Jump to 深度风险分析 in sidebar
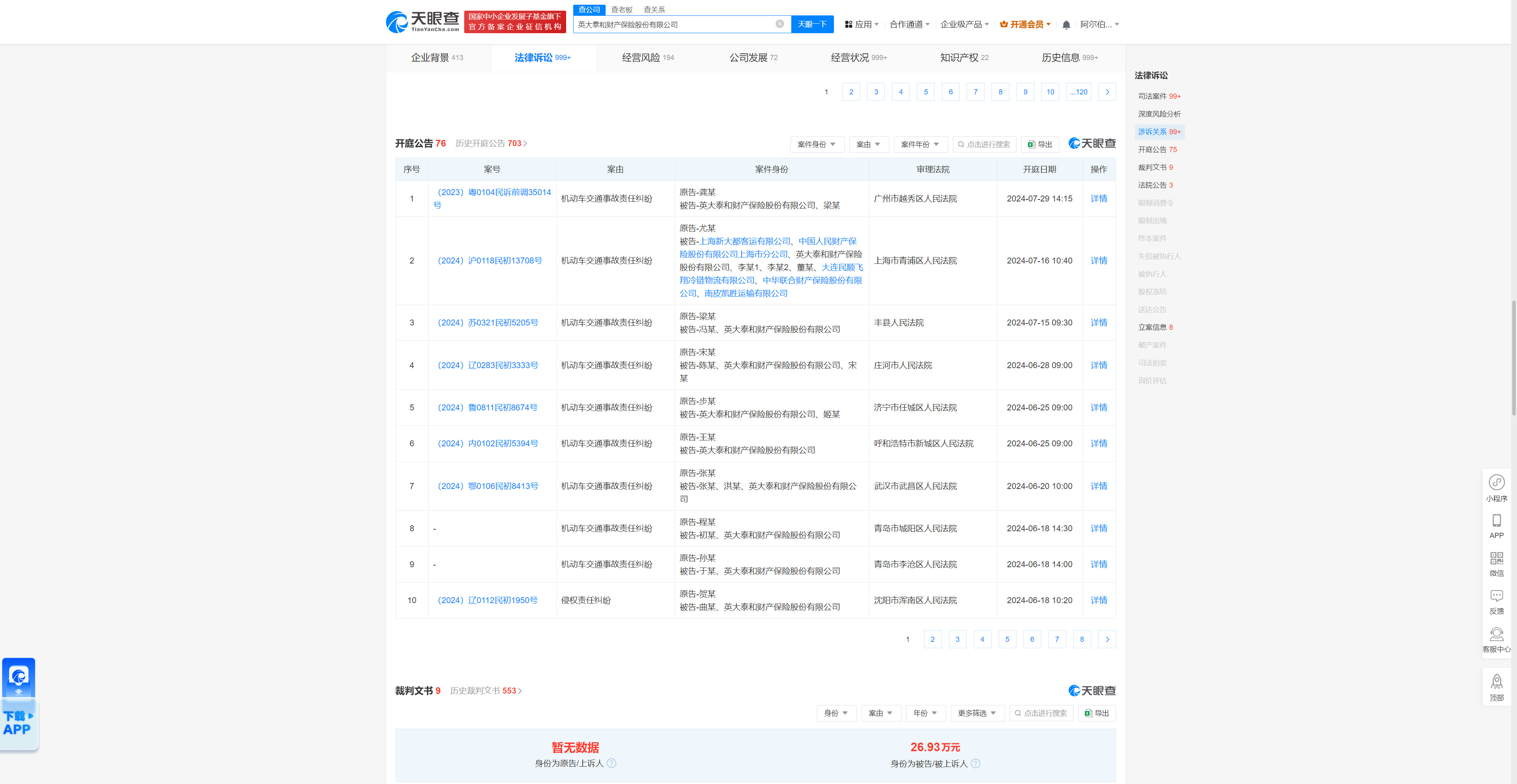1517x784 pixels. (1159, 114)
